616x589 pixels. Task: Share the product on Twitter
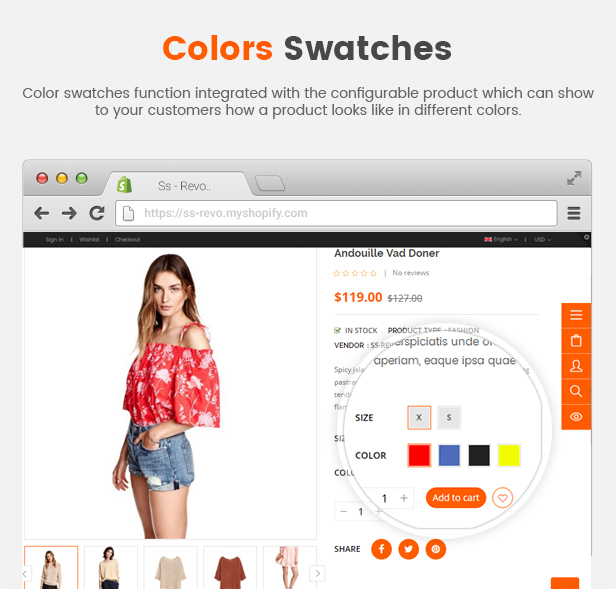pos(409,549)
